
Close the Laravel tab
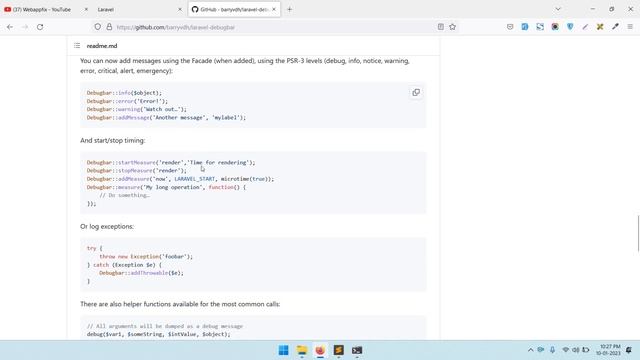pos(180,9)
